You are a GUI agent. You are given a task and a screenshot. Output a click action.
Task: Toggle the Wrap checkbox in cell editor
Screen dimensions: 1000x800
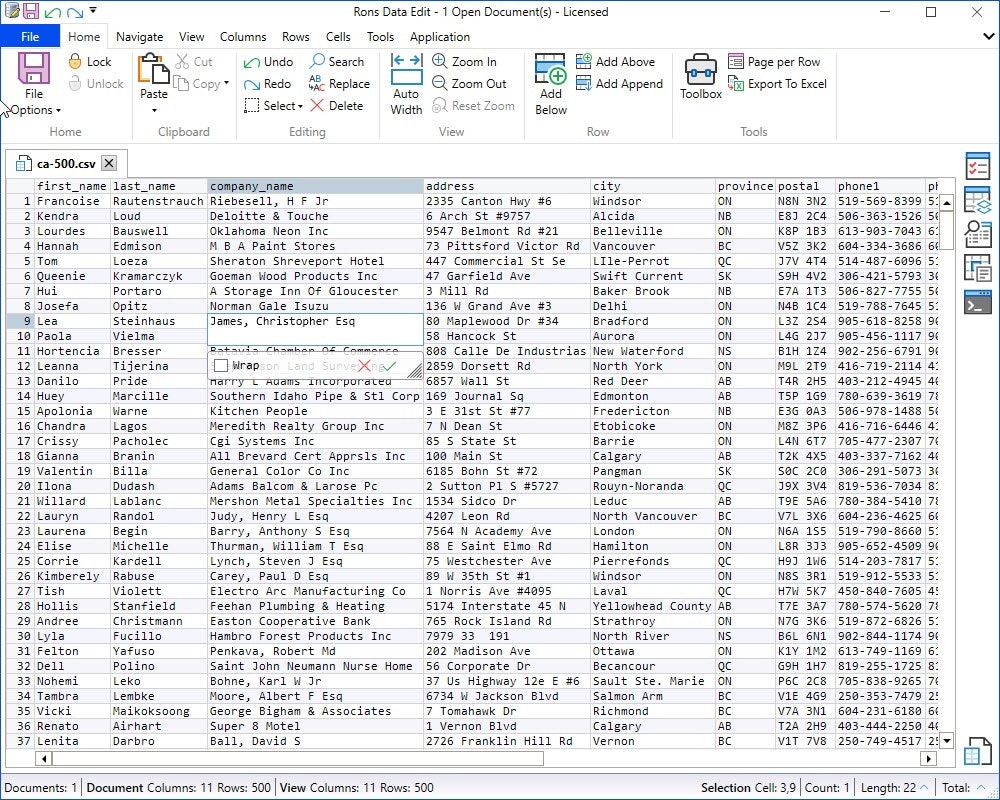point(221,366)
